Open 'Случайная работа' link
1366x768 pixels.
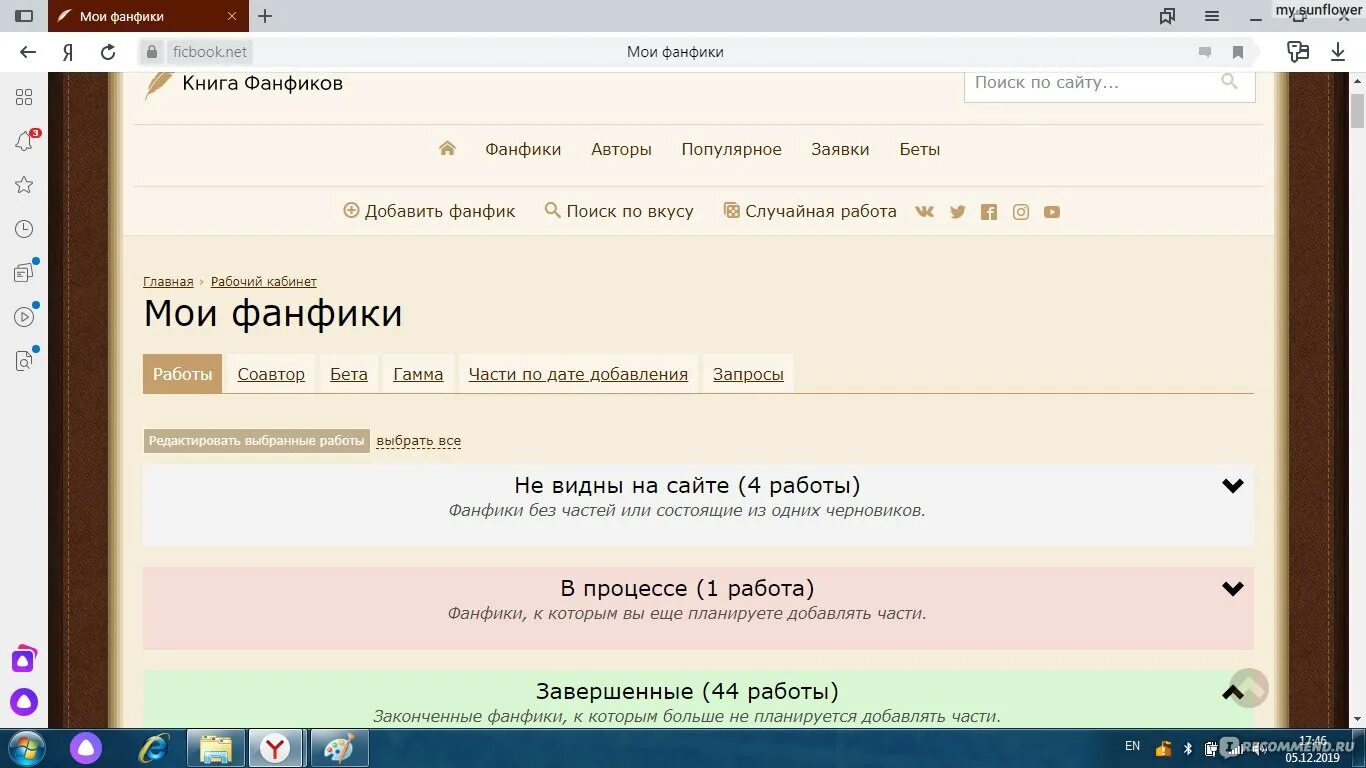pyautogui.click(x=810, y=211)
